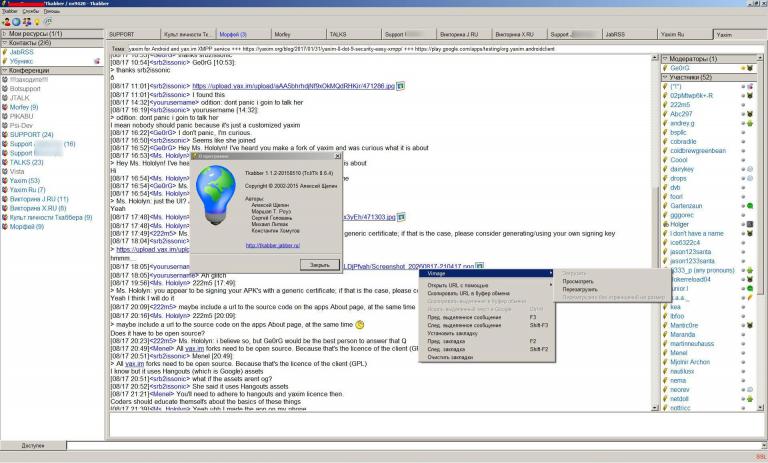This screenshot has height=463, width=768.
Task: Click the bulb icon next to JabRSS contact
Action: tap(5, 52)
